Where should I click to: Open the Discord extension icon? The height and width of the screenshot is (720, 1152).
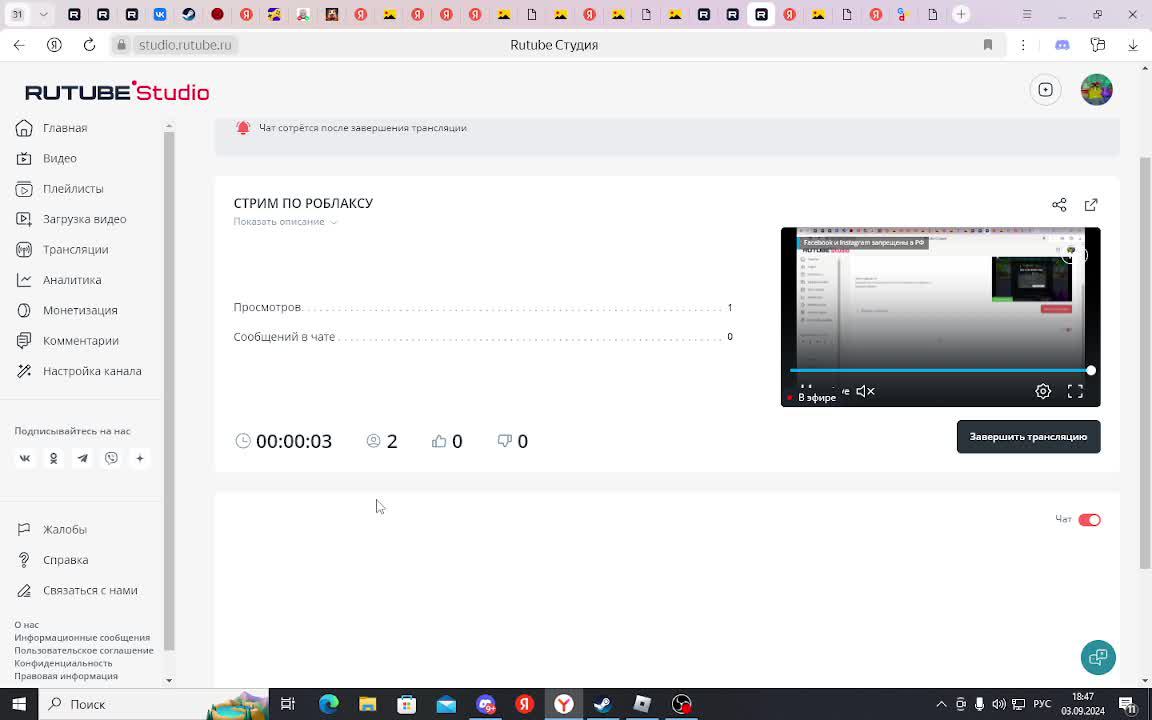(1062, 45)
